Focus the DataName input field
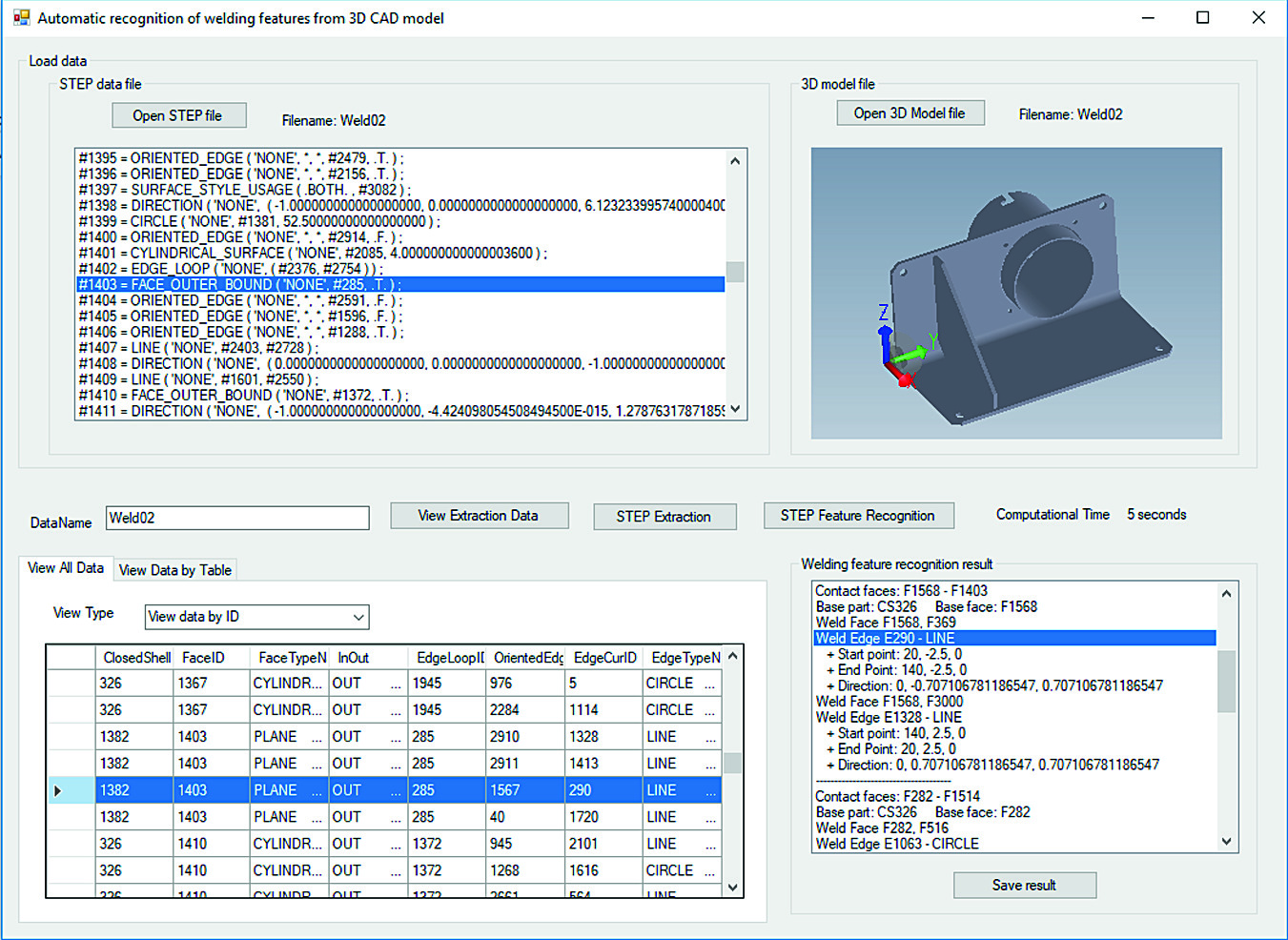The width and height of the screenshot is (1288, 940). [237, 518]
